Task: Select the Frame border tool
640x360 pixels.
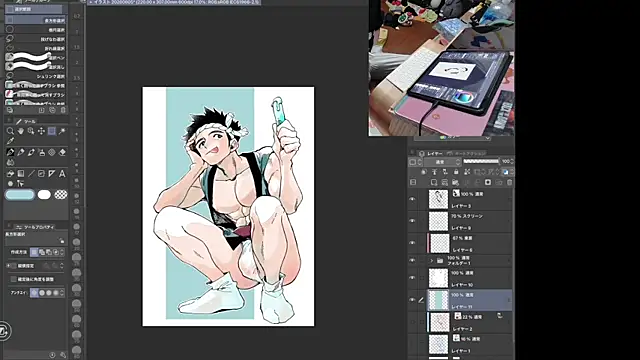Action: (x=41, y=173)
